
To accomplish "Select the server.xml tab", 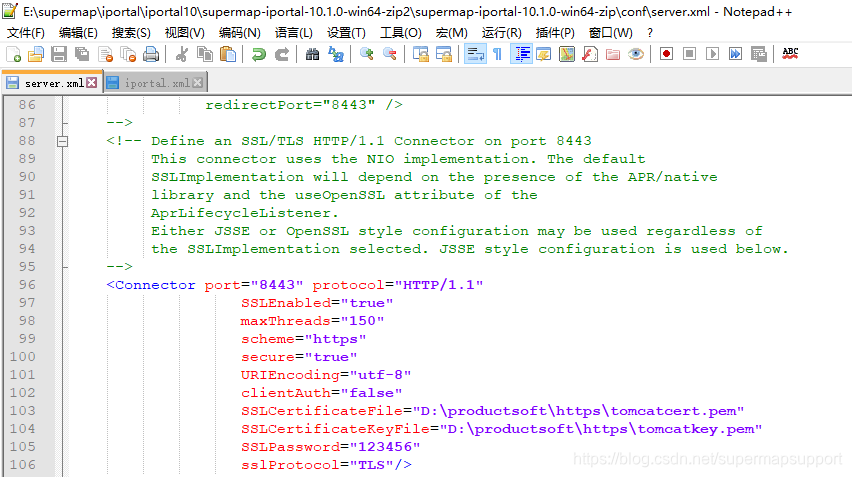I will [x=52, y=83].
